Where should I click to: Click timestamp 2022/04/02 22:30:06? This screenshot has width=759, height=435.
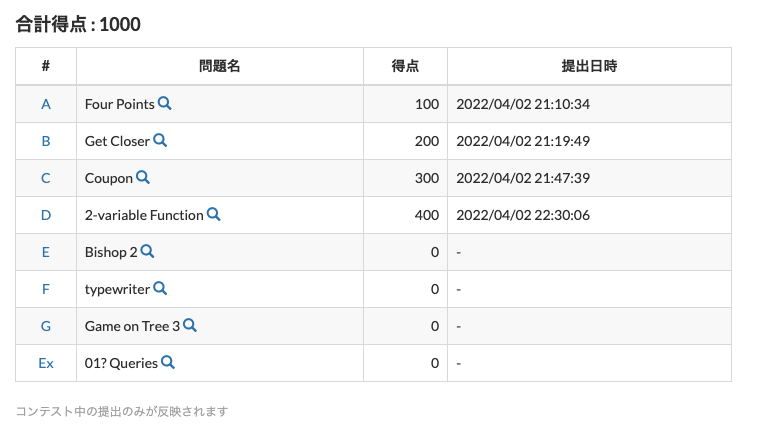coord(523,215)
